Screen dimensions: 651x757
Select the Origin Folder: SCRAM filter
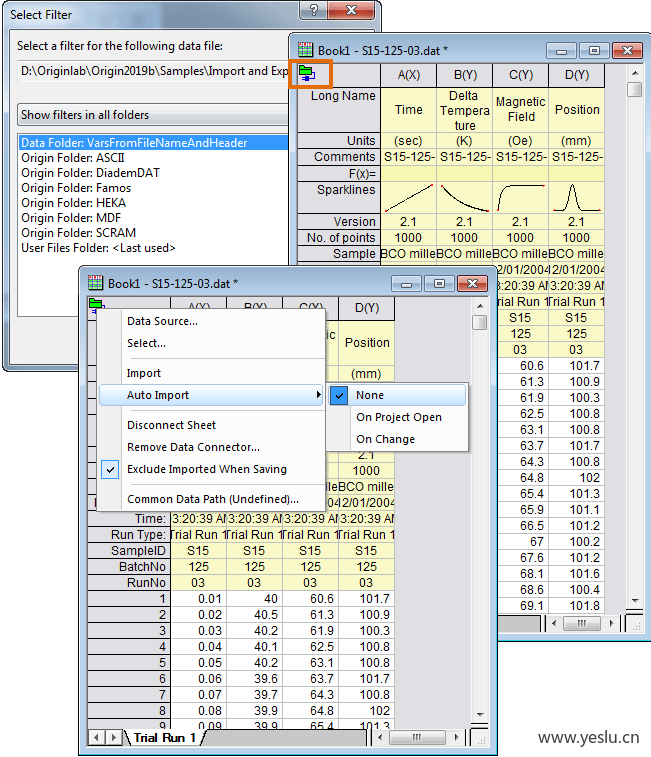click(x=78, y=233)
